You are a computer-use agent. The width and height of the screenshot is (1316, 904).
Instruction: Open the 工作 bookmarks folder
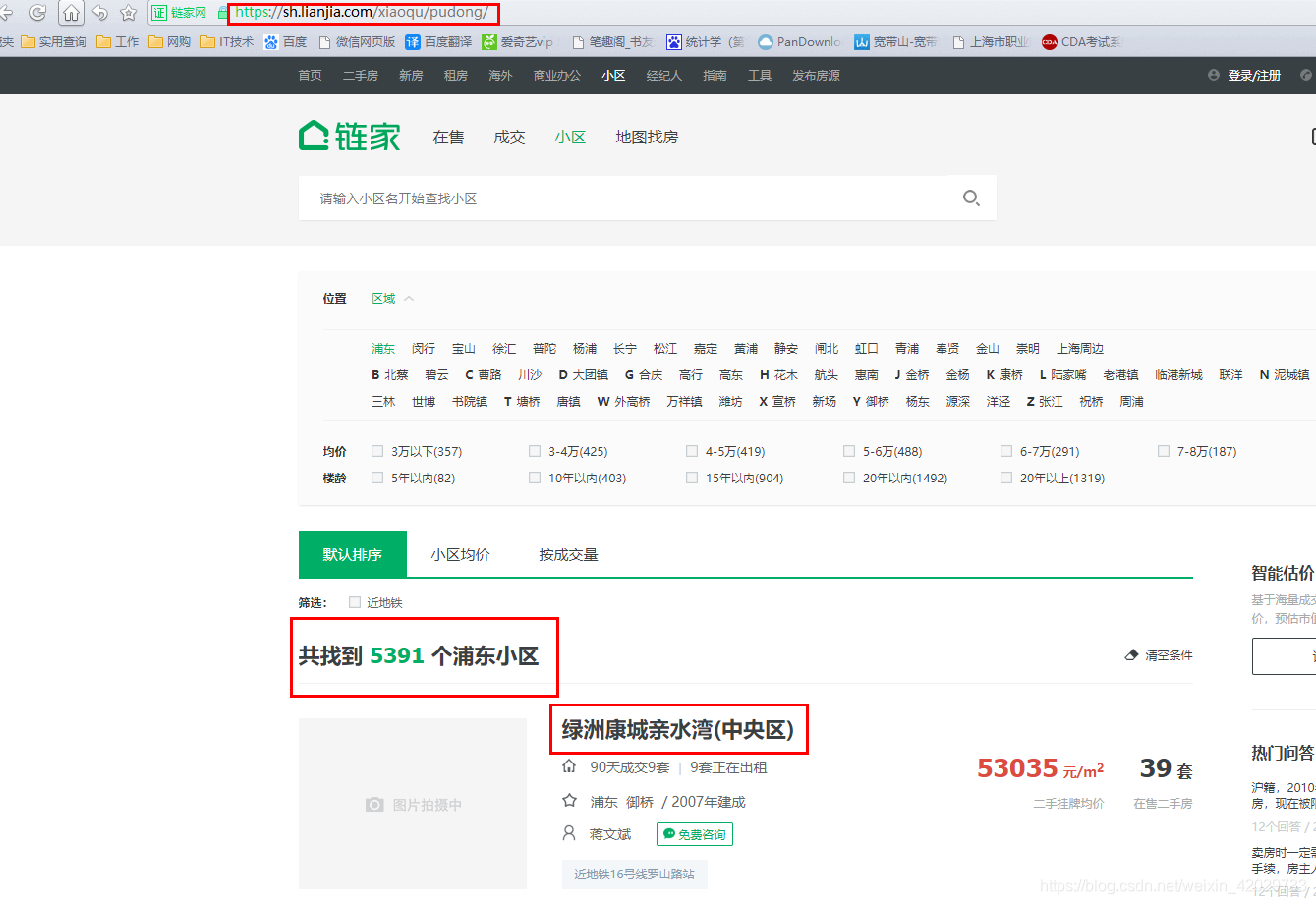pos(118,42)
